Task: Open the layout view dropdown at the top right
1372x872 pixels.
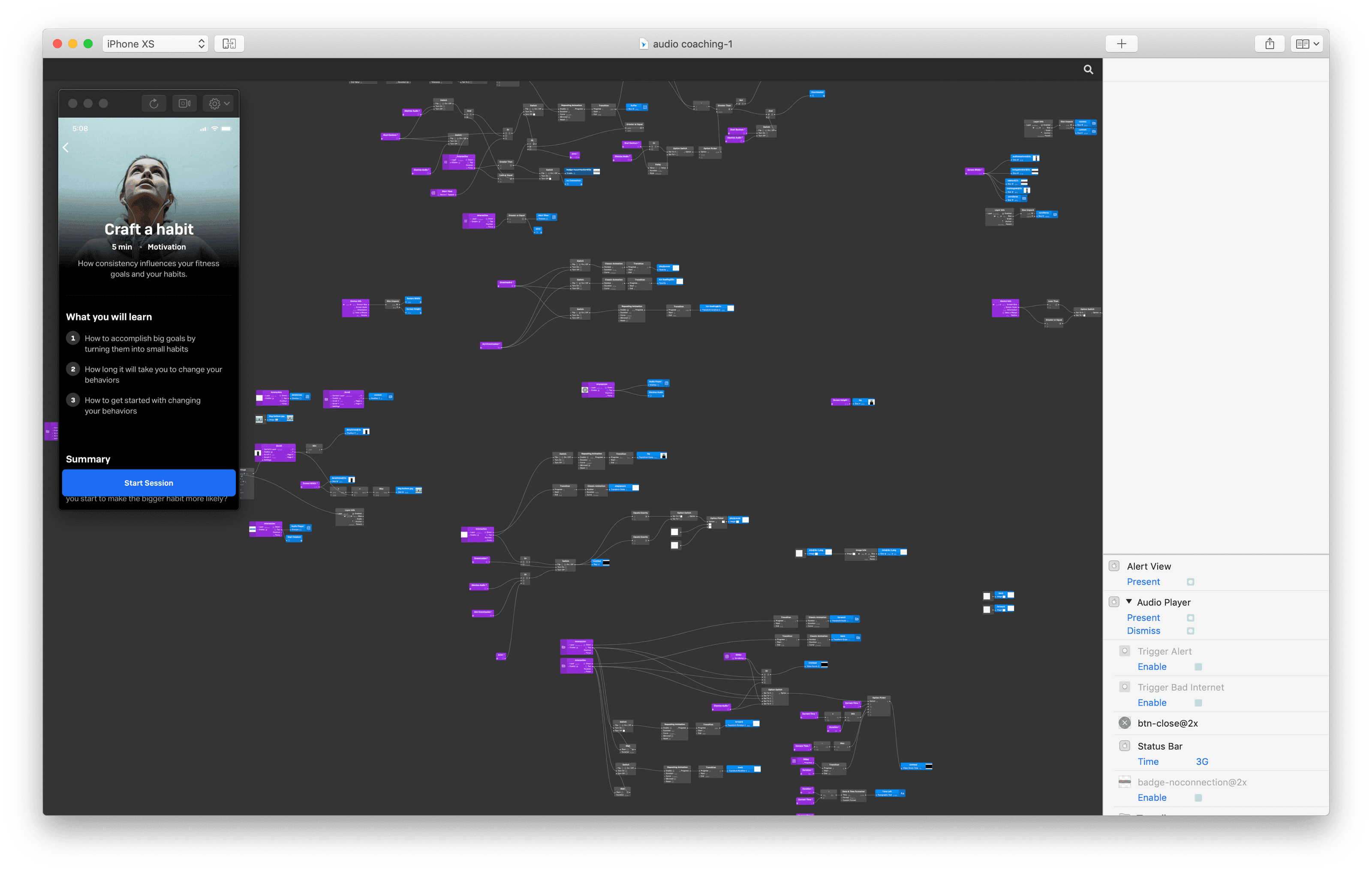Action: click(1307, 44)
